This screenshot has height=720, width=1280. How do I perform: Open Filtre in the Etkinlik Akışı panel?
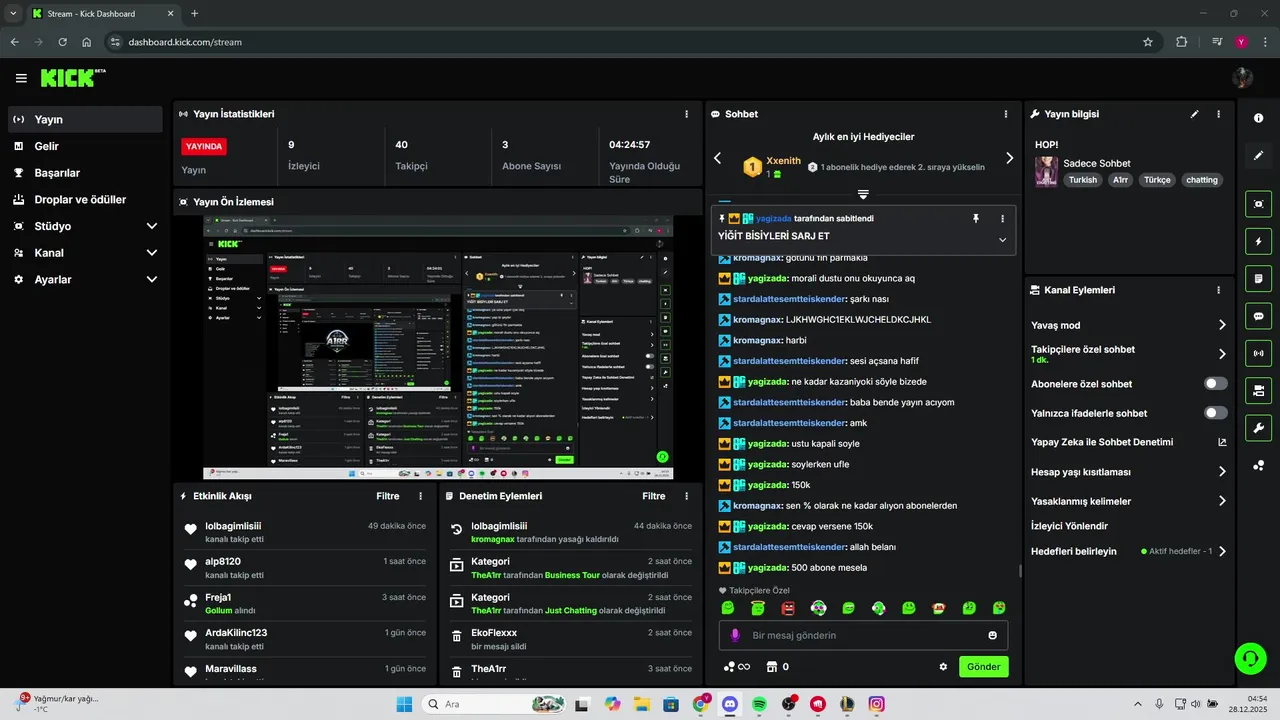click(388, 496)
